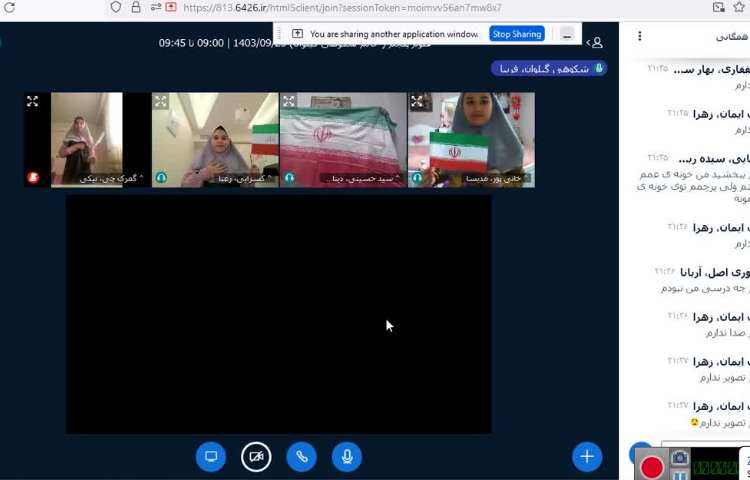Image resolution: width=750 pixels, height=480 pixels.
Task: Click Stop Sharing button
Action: point(516,34)
